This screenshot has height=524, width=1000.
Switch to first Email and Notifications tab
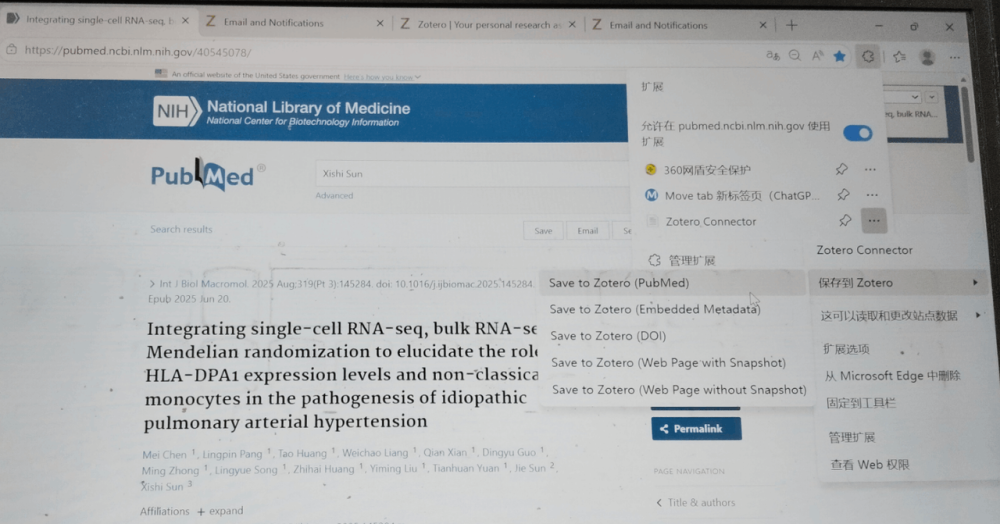pyautogui.click(x=293, y=22)
